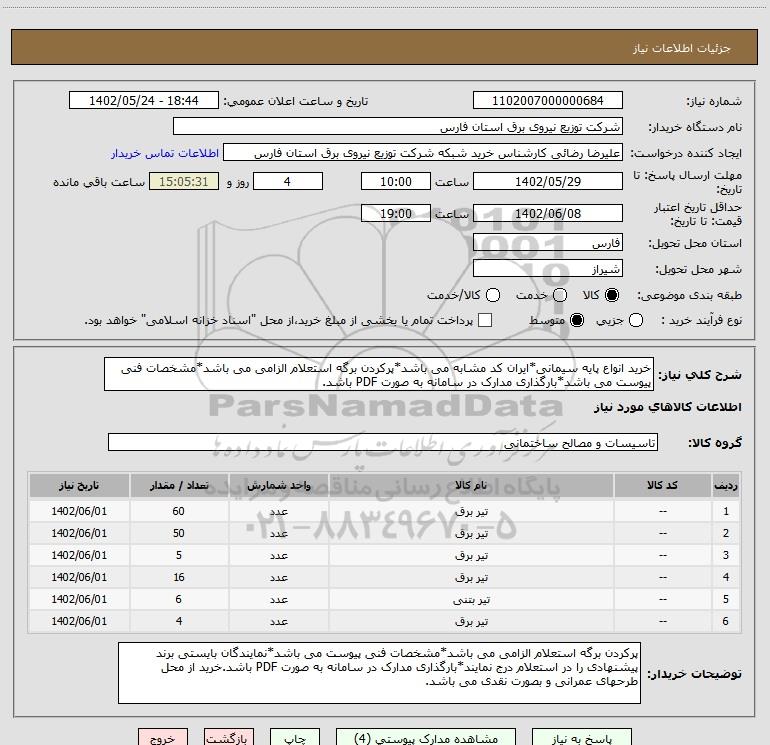The height and width of the screenshot is (745, 770).
Task: Click the نام کالا column header
Action: point(471,485)
